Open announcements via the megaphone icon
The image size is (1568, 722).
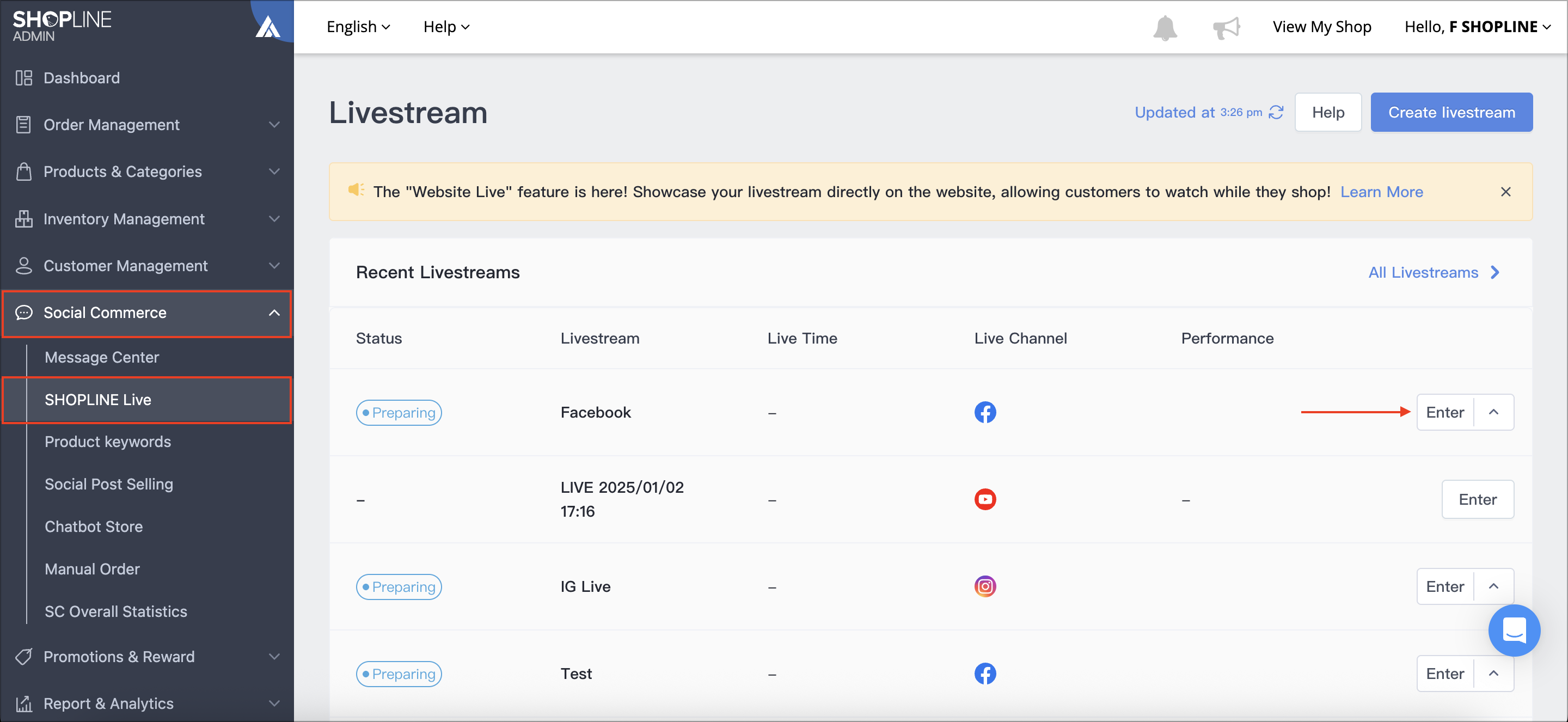pyautogui.click(x=1226, y=27)
